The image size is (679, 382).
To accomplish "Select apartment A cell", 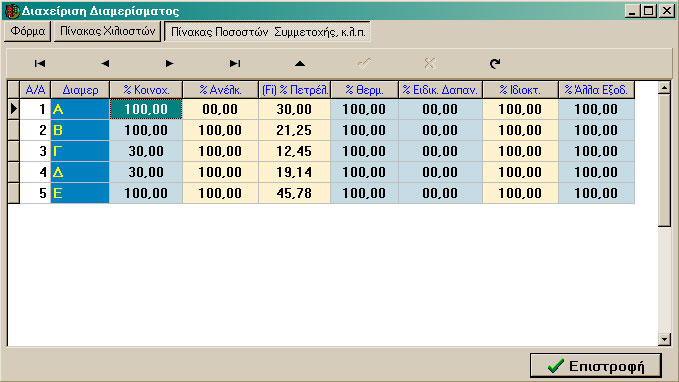I will pyautogui.click(x=80, y=109).
